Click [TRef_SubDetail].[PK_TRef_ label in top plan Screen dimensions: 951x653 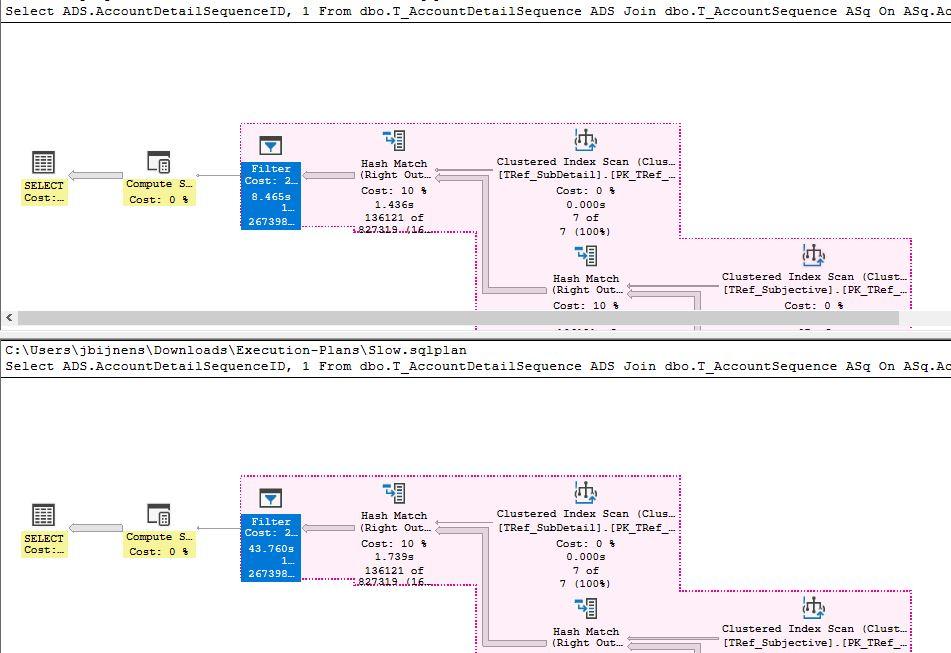click(x=586, y=175)
